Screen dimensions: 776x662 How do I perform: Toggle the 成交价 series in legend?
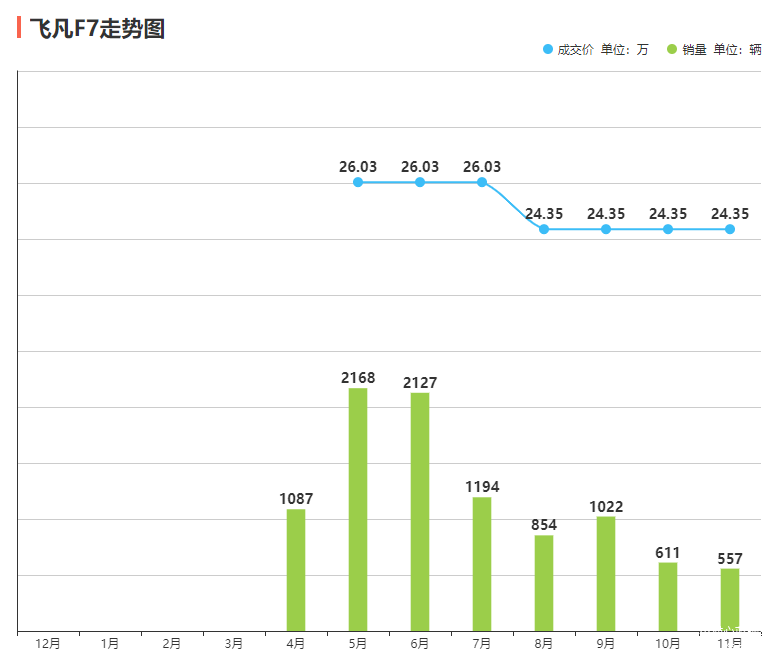pos(575,49)
